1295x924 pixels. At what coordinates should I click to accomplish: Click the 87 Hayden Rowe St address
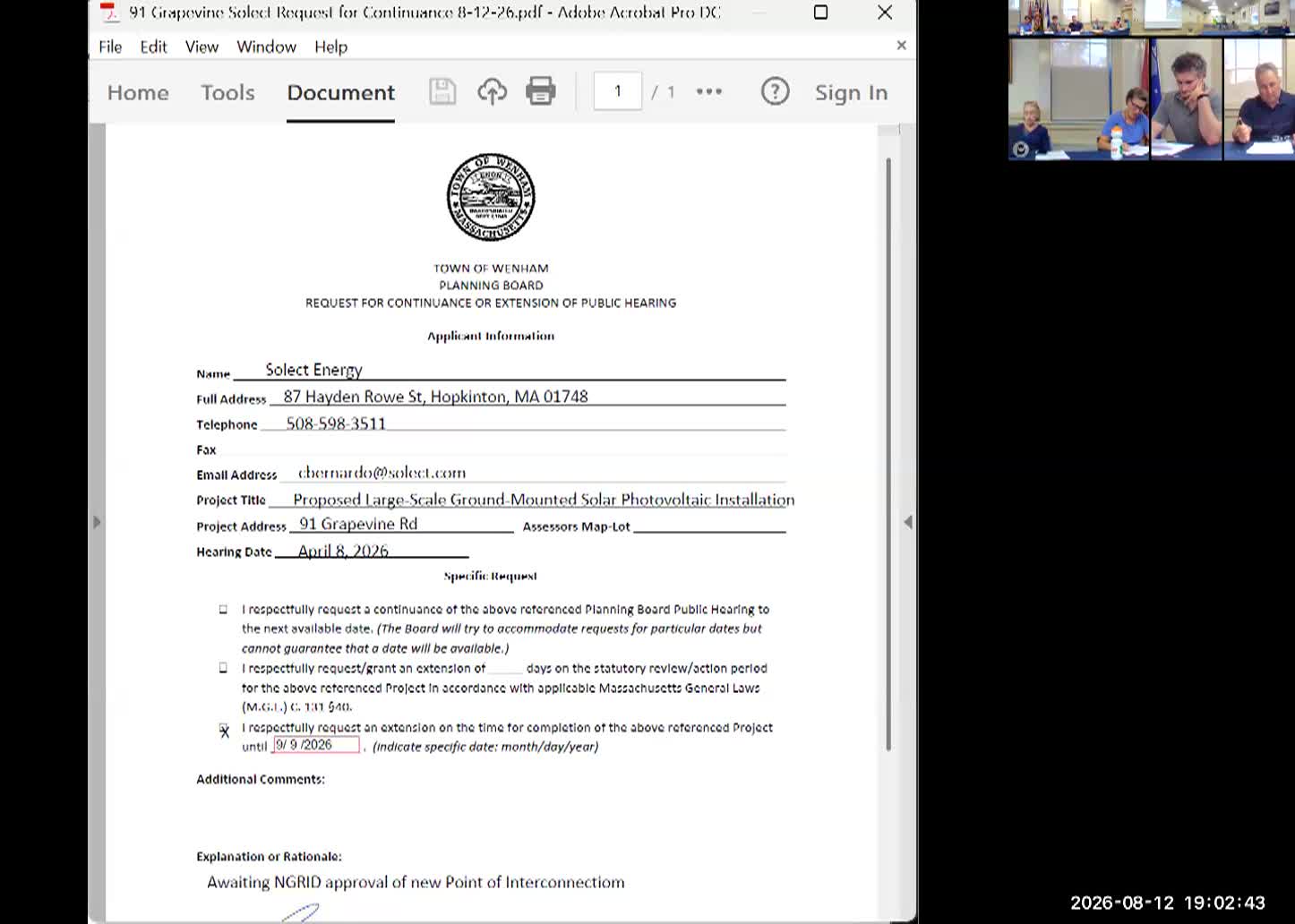[435, 397]
